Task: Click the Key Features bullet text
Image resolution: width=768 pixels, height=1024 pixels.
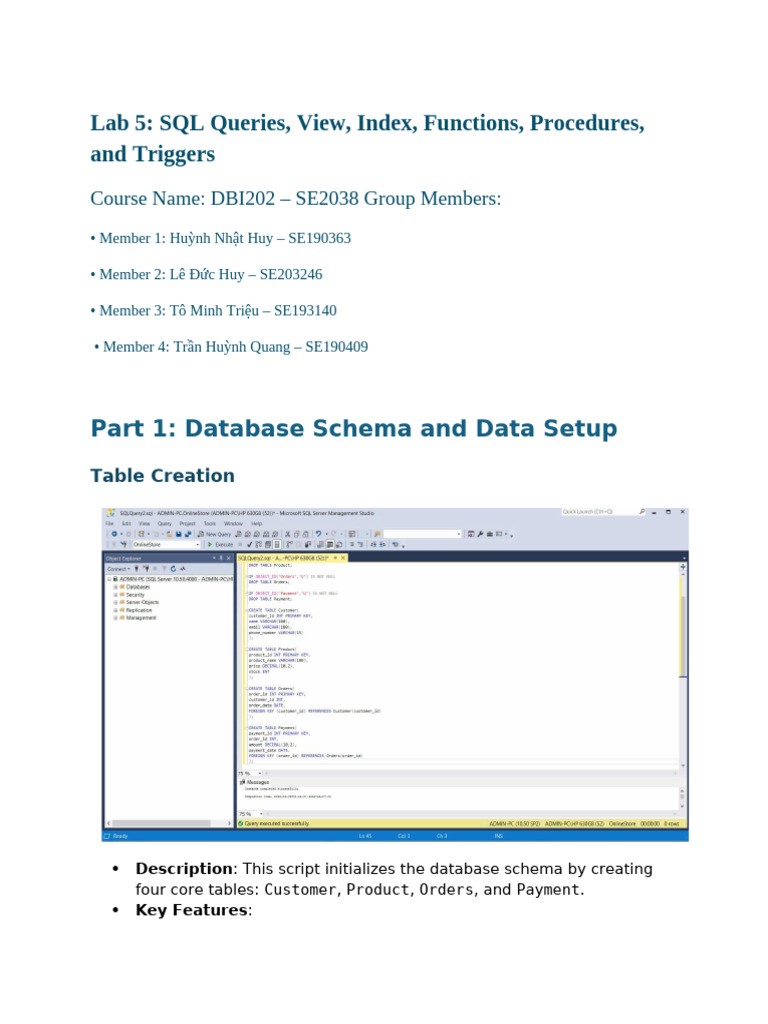Action: click(193, 910)
